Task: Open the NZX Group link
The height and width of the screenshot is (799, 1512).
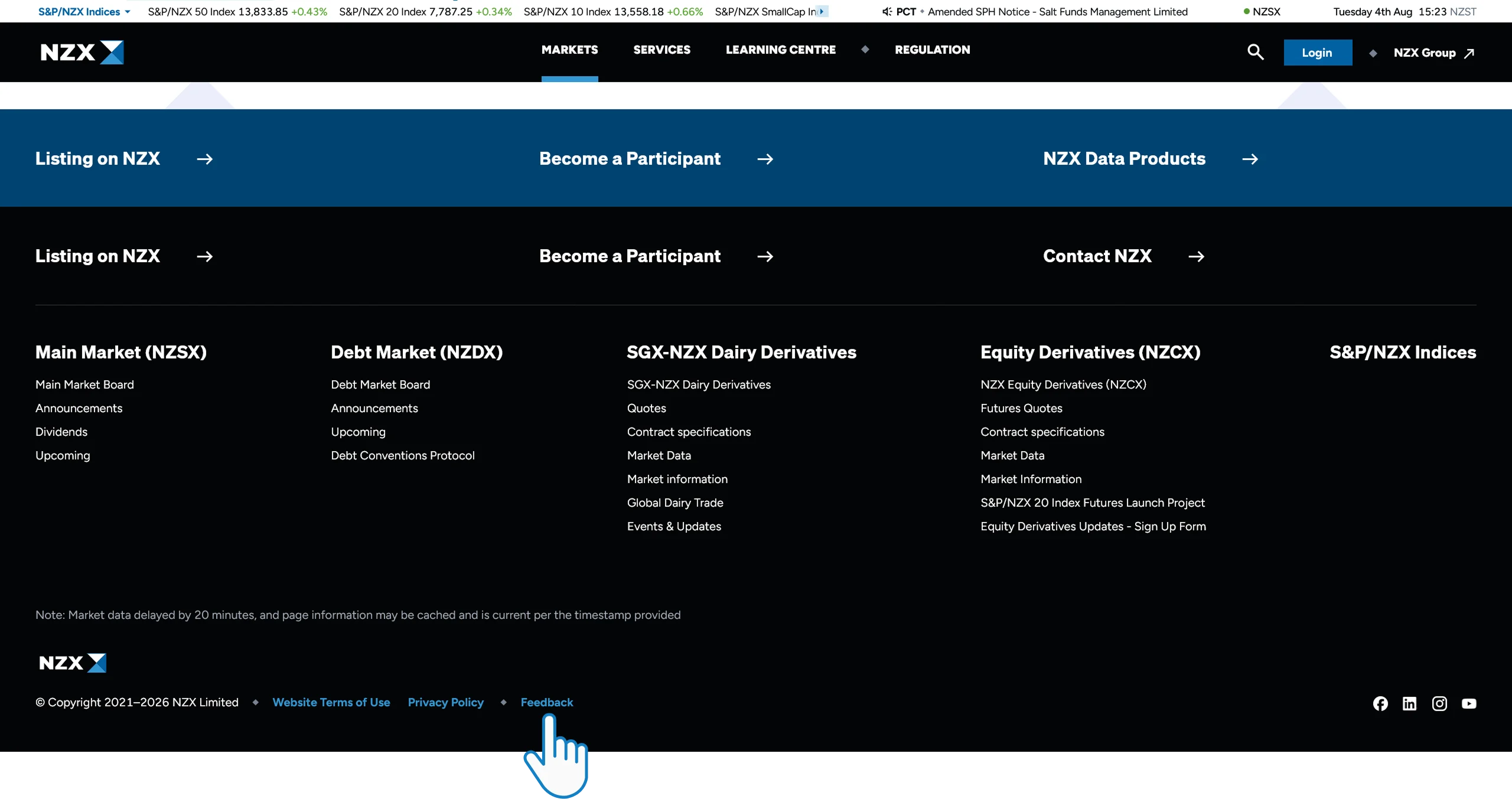Action: pyautogui.click(x=1425, y=53)
